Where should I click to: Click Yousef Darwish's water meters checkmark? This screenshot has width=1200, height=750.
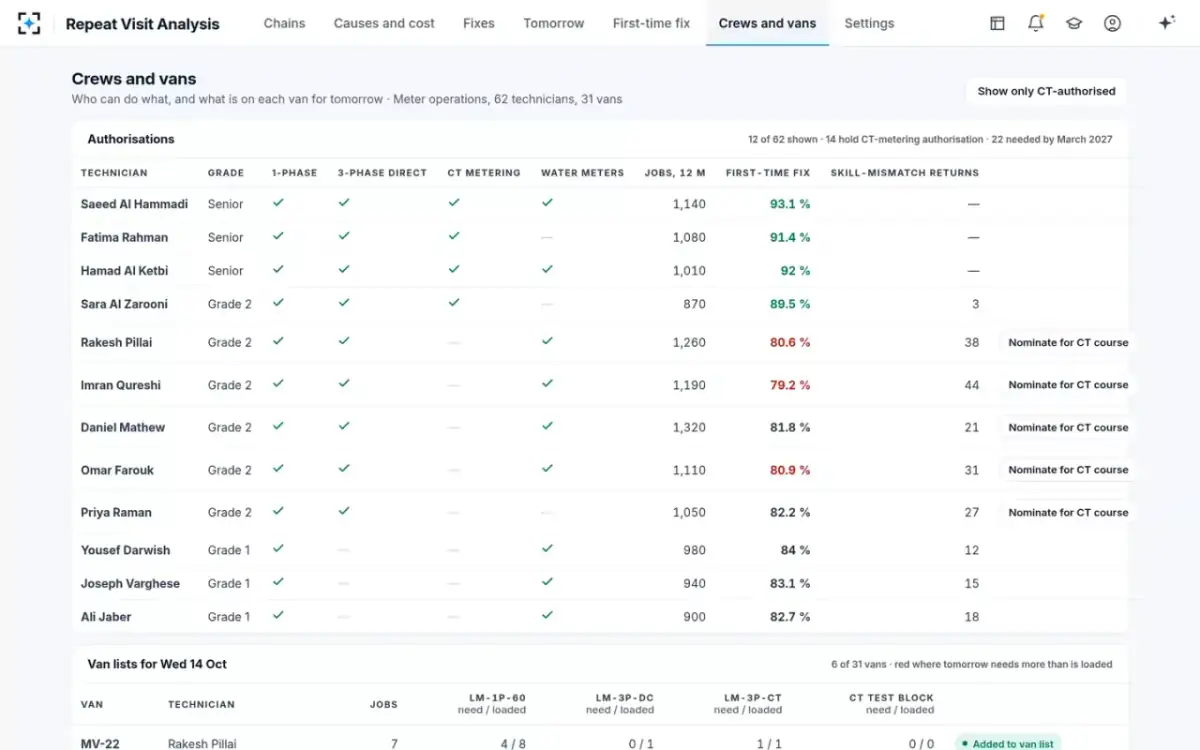[547, 548]
